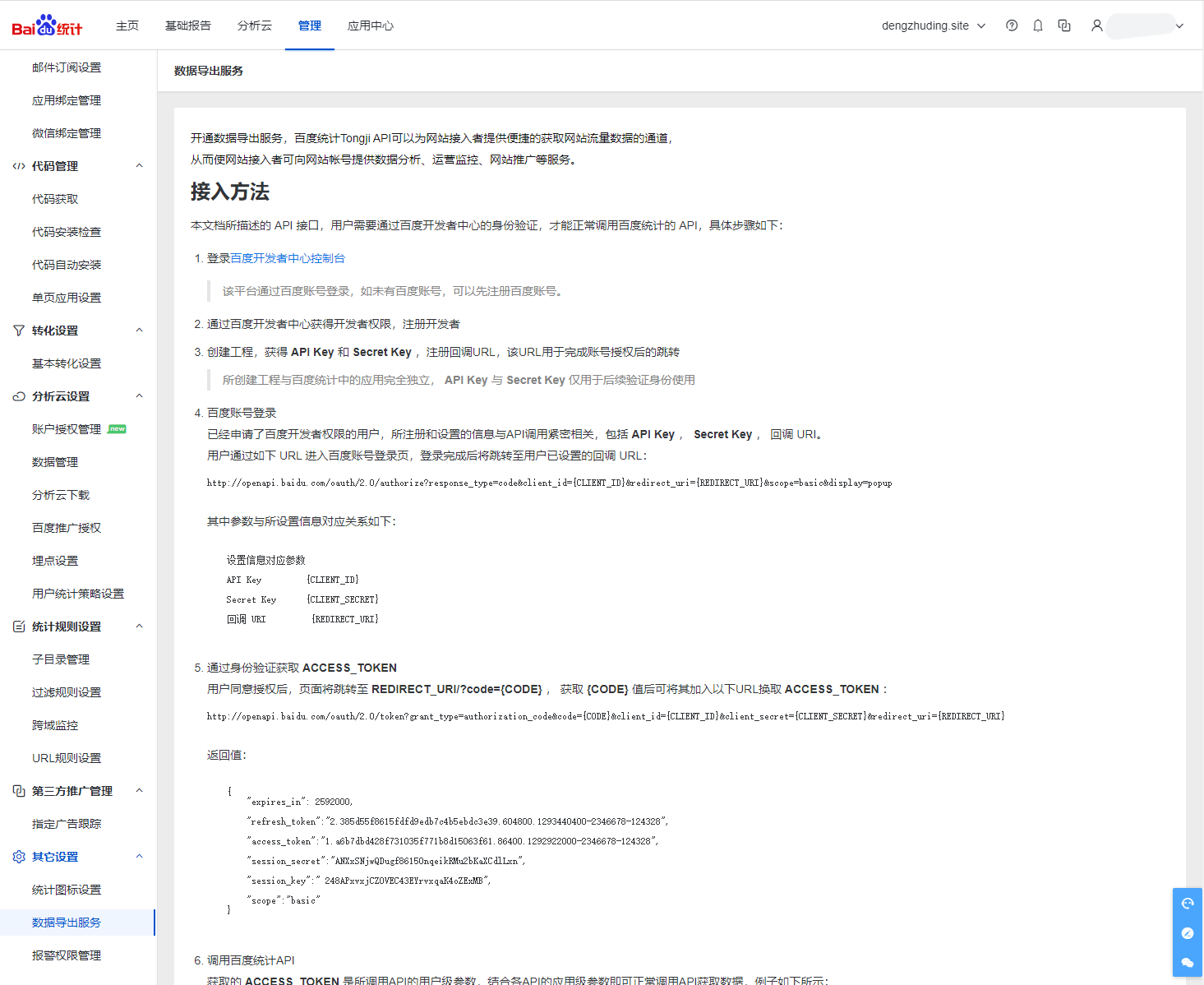Collapse the 统计规则设置 section
Viewport: 1204px width, 985px height.
click(139, 627)
